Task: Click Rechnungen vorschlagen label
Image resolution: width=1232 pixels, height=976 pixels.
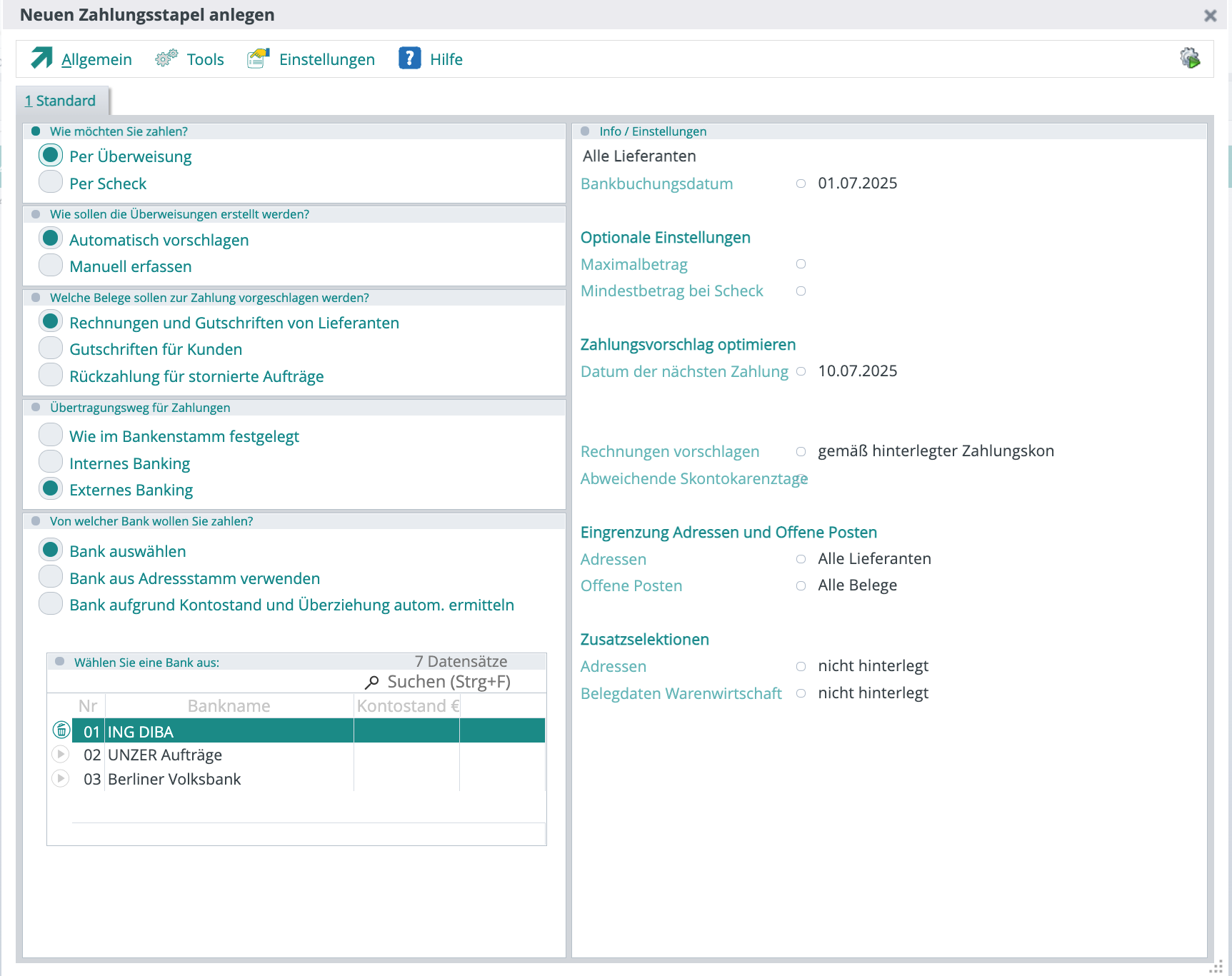Action: [670, 452]
